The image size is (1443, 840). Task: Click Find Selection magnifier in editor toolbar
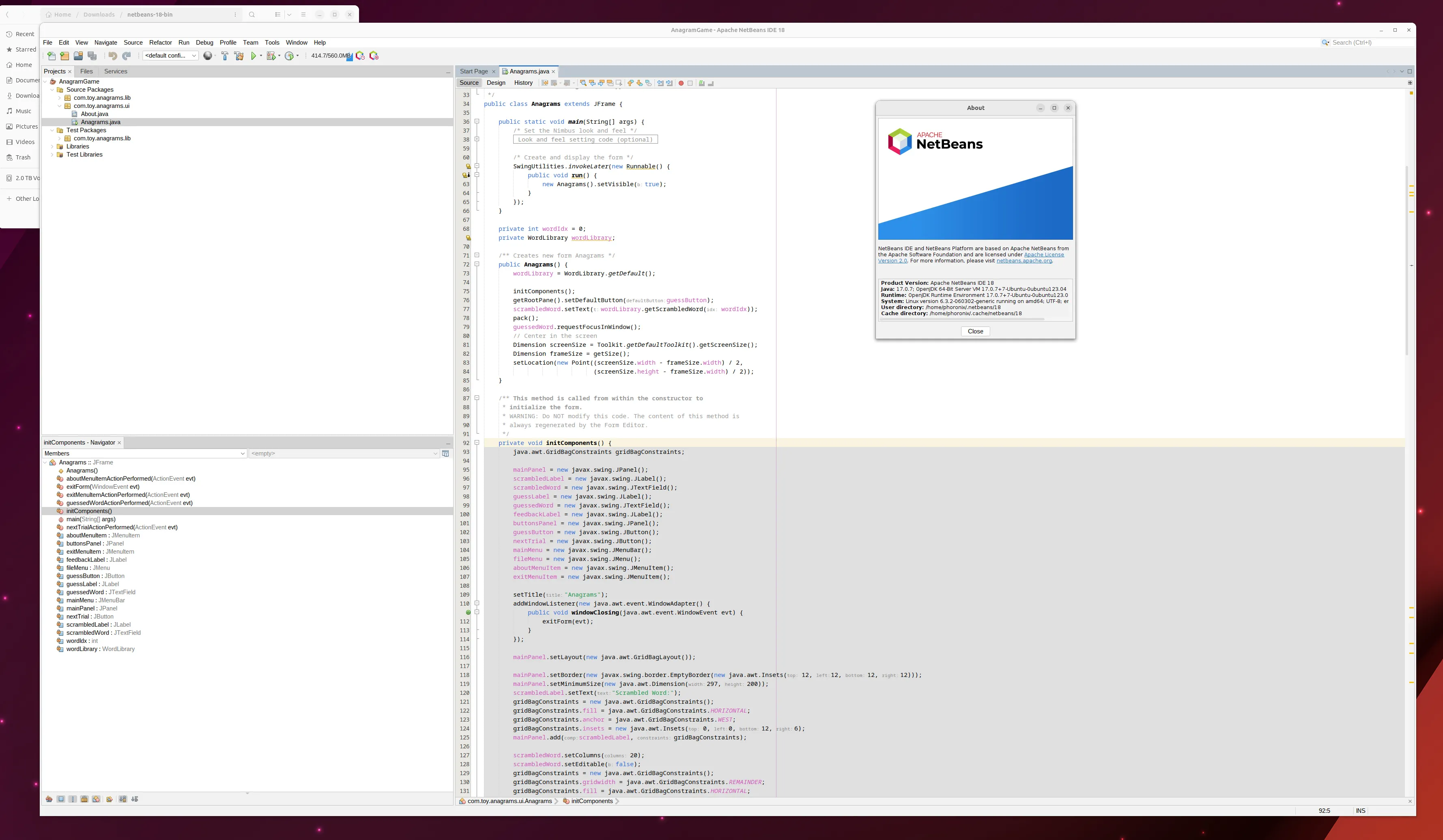[583, 83]
